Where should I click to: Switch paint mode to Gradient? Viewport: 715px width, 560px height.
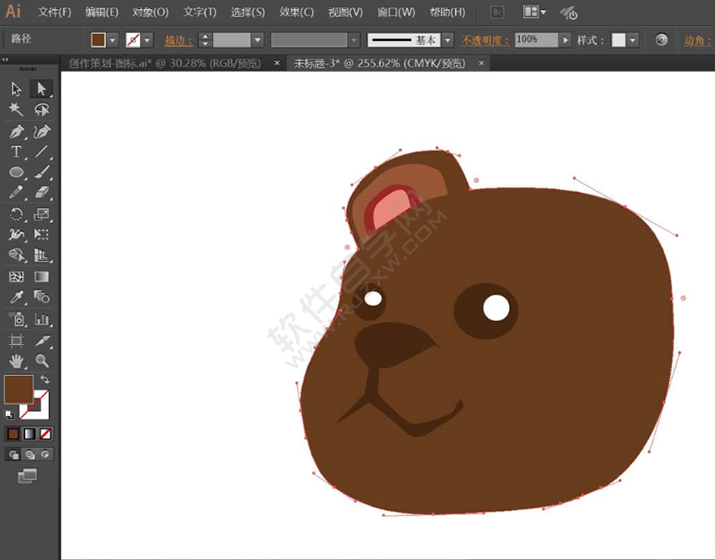(29, 434)
